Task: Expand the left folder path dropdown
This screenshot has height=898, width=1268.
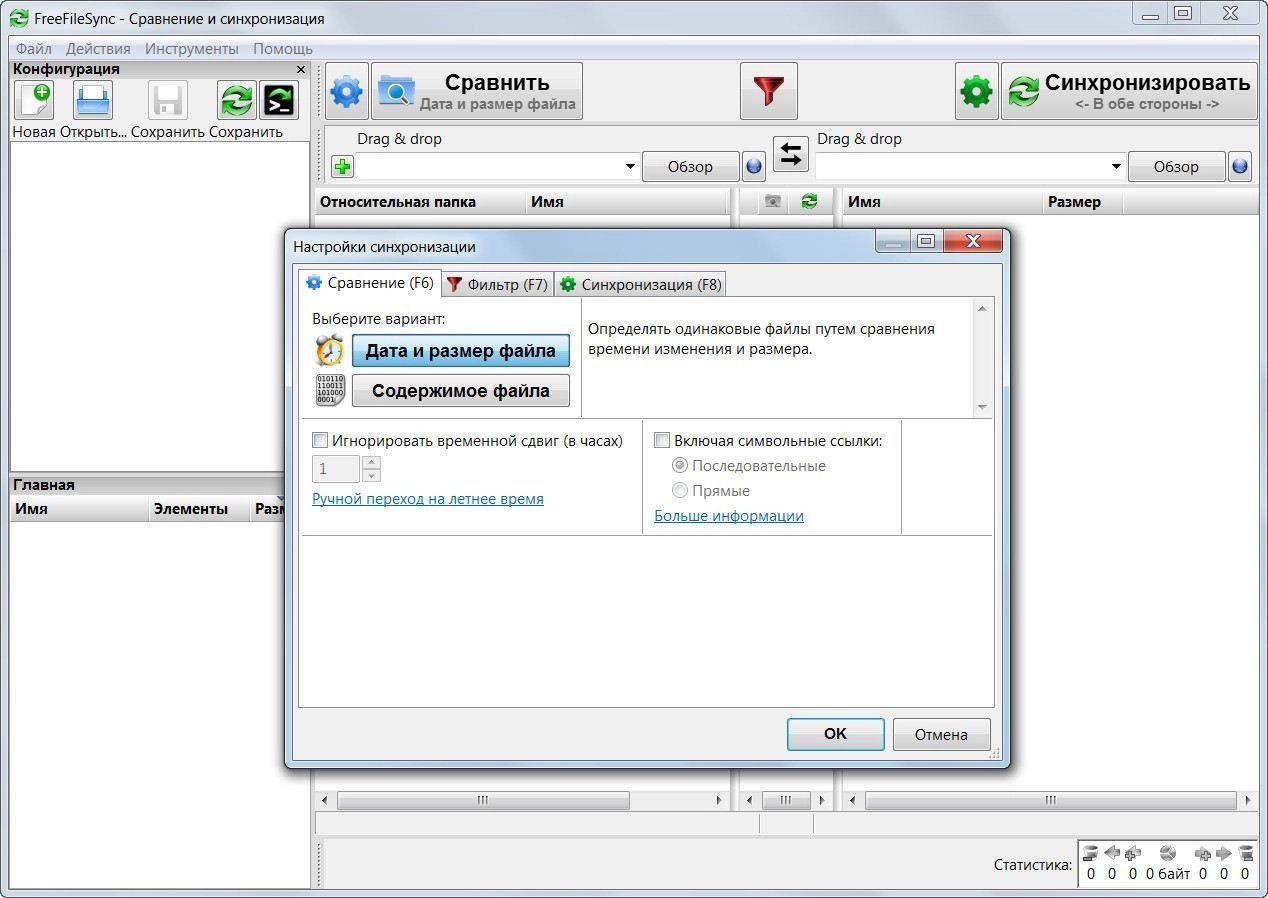Action: [x=630, y=167]
